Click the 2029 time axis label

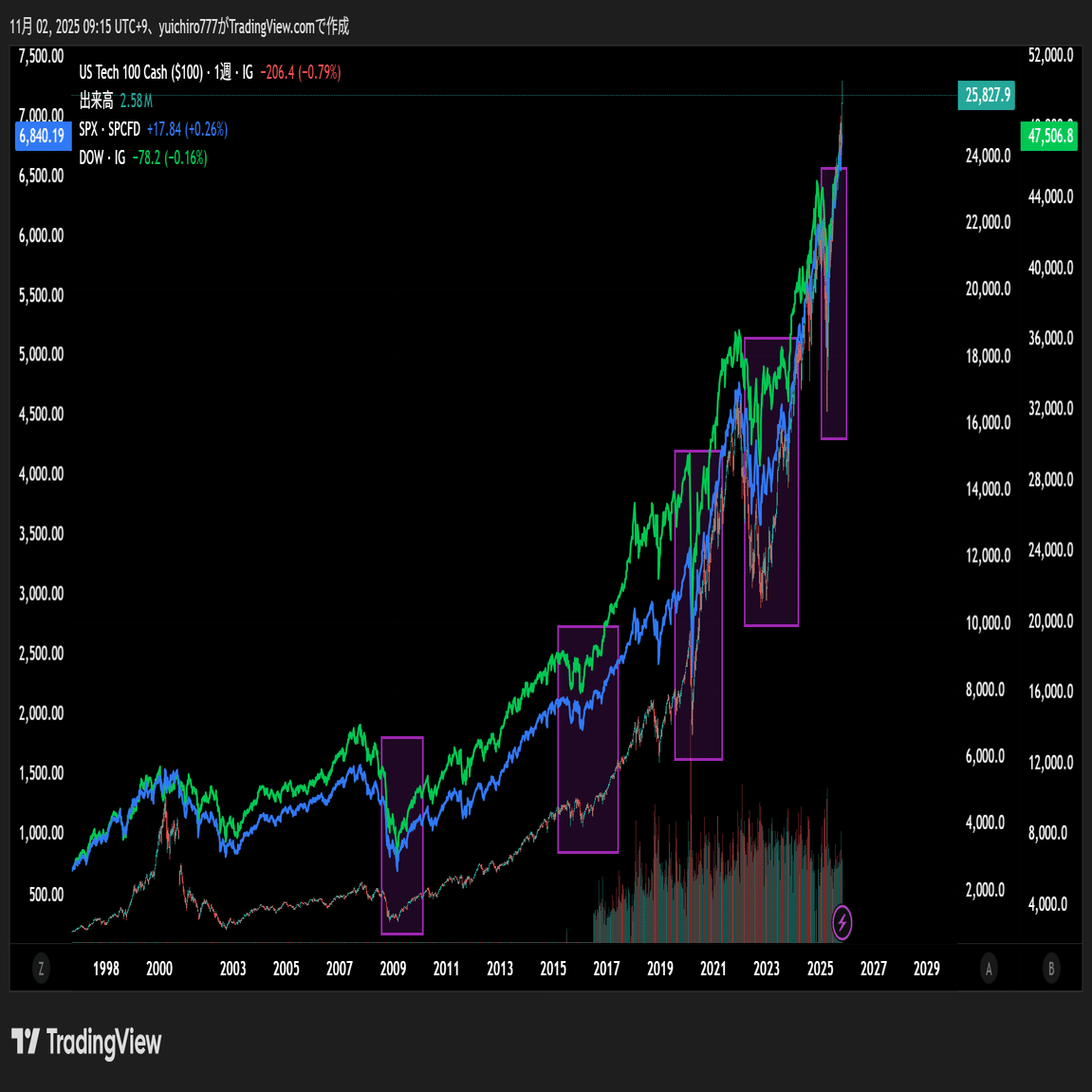pos(926,968)
